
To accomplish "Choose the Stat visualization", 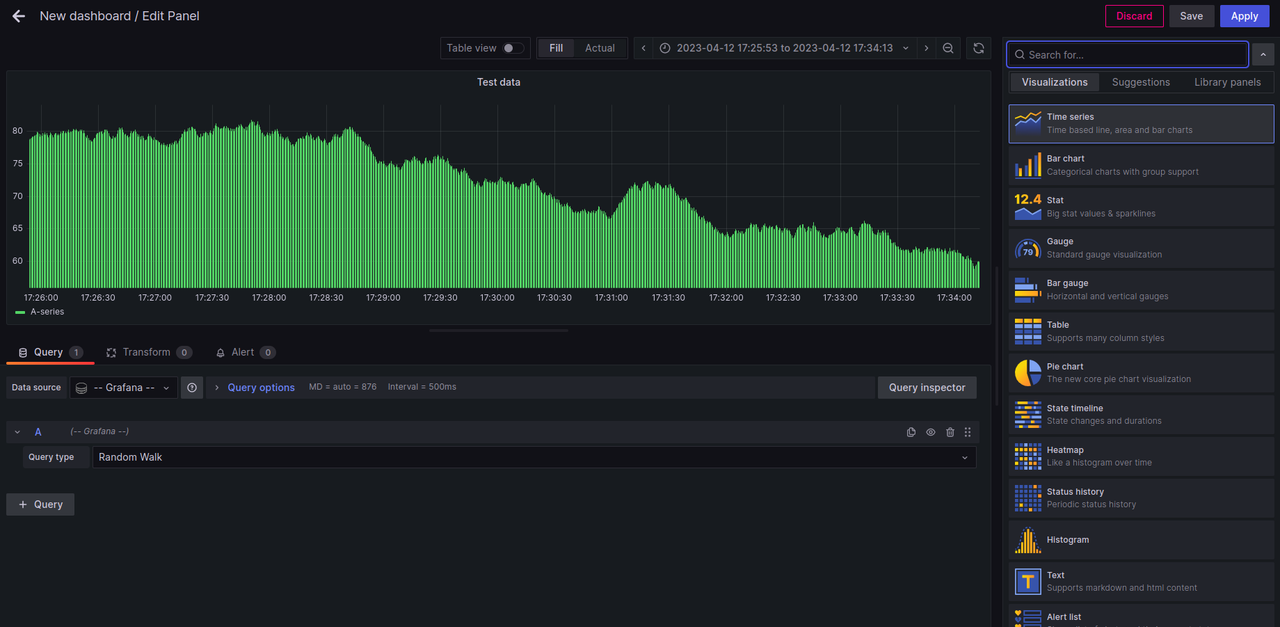I will (x=1141, y=206).
